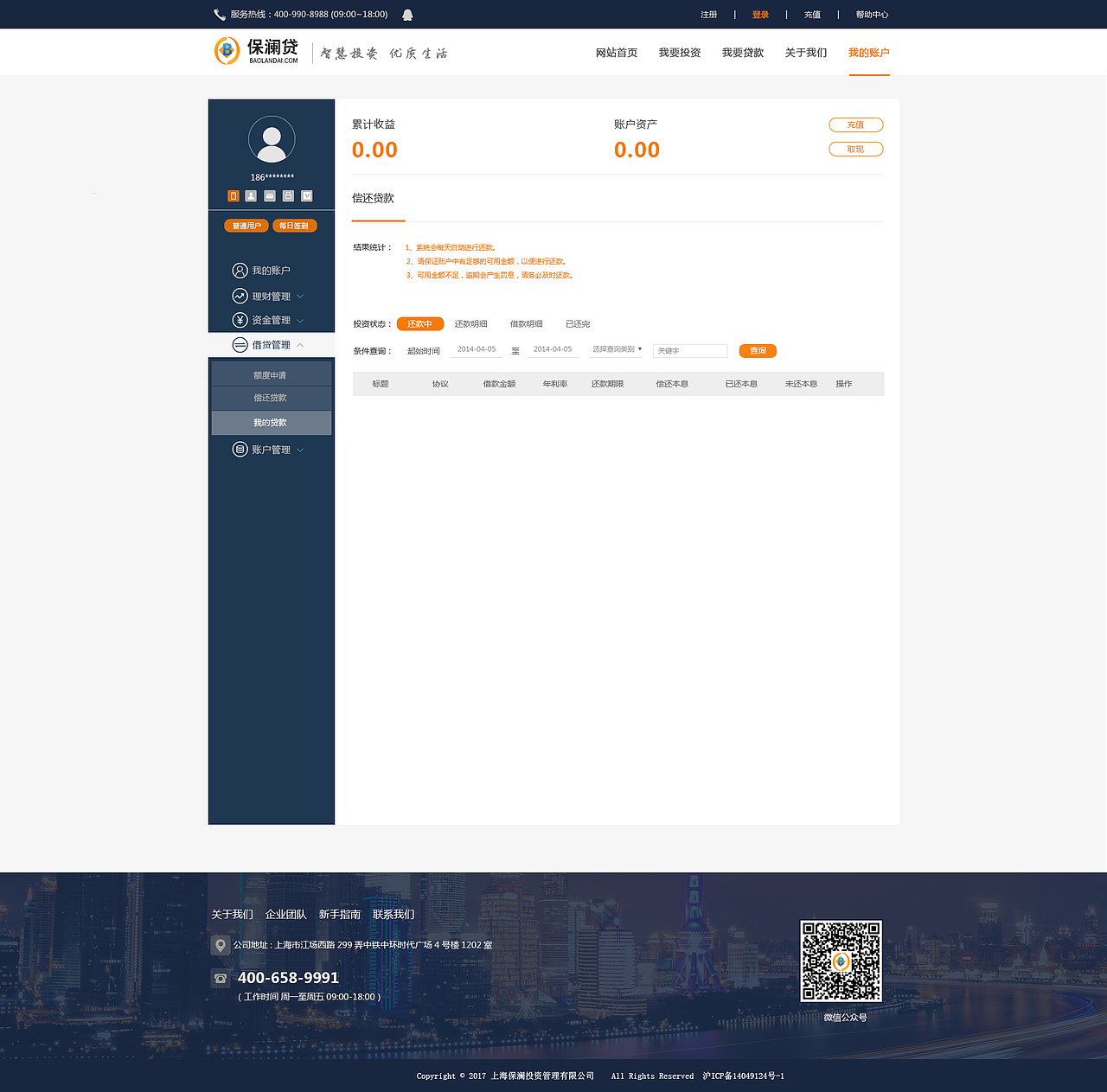The width and height of the screenshot is (1107, 1092).
Task: Click the start date field 2014-04-05
Action: (477, 350)
